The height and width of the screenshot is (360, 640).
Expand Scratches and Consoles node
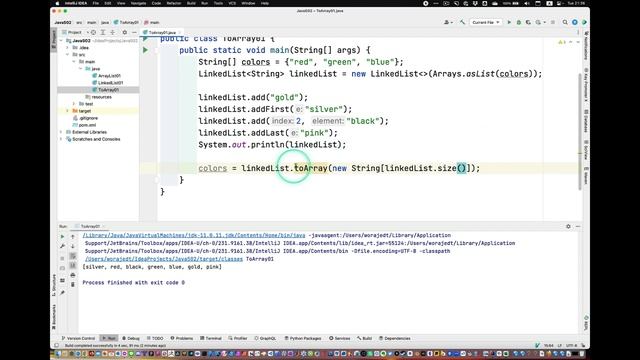[61, 139]
